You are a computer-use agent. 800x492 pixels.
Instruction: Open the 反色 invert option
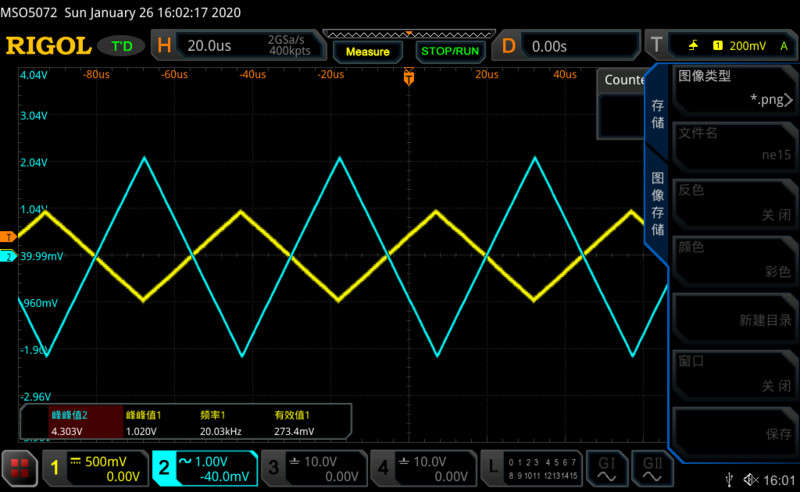point(735,202)
